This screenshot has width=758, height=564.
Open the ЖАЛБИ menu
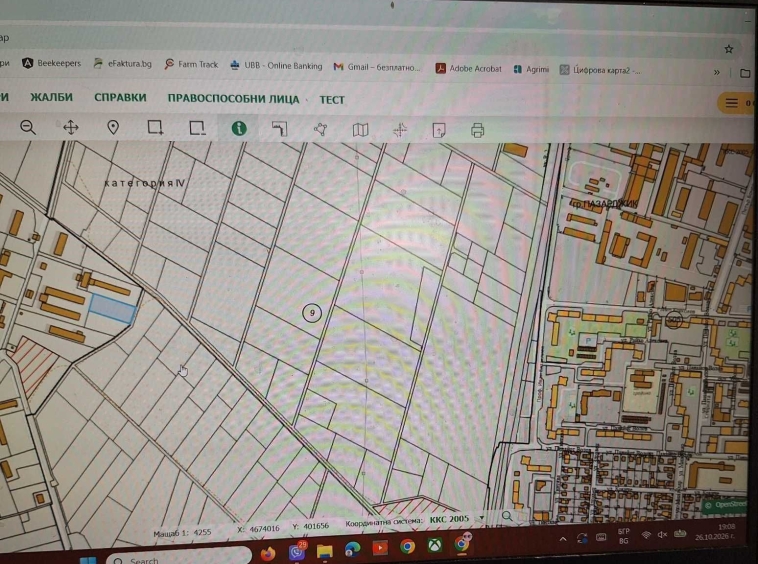click(51, 97)
